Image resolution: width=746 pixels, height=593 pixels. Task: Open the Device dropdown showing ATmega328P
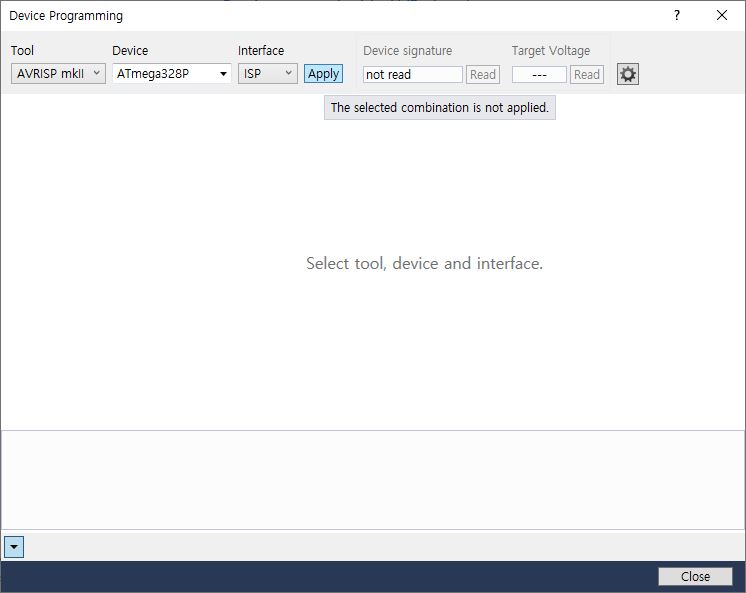point(172,74)
